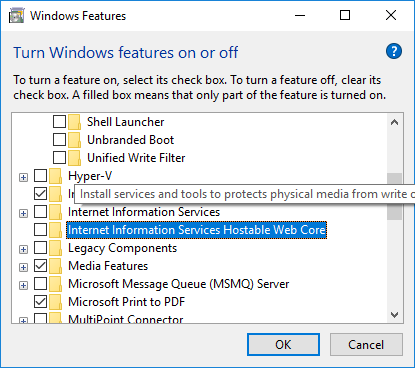The image size is (420, 370).
Task: Enable the Unbranded Boot checkbox
Action: point(59,140)
